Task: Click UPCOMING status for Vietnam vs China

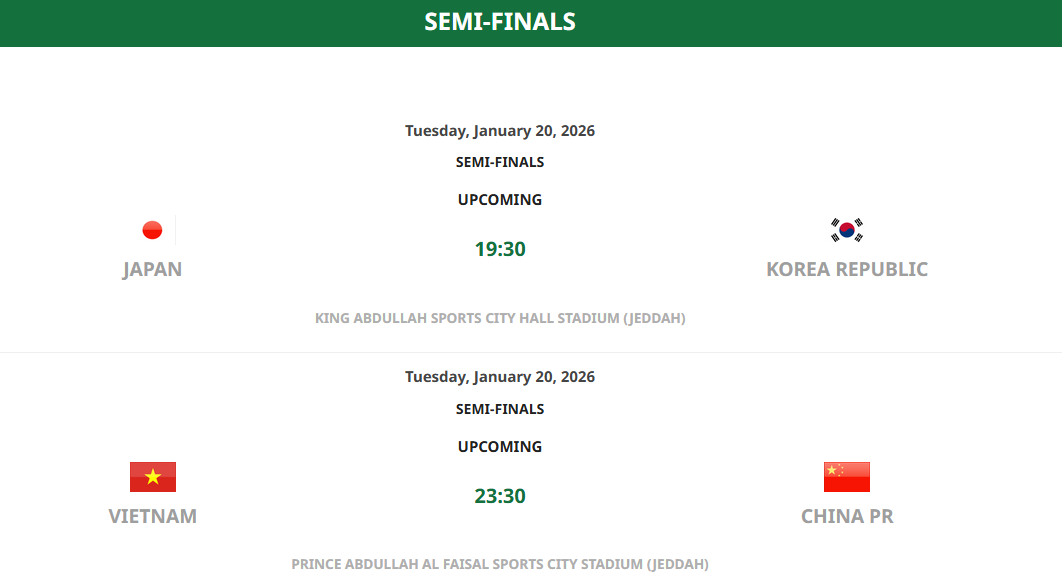Action: pyautogui.click(x=500, y=447)
